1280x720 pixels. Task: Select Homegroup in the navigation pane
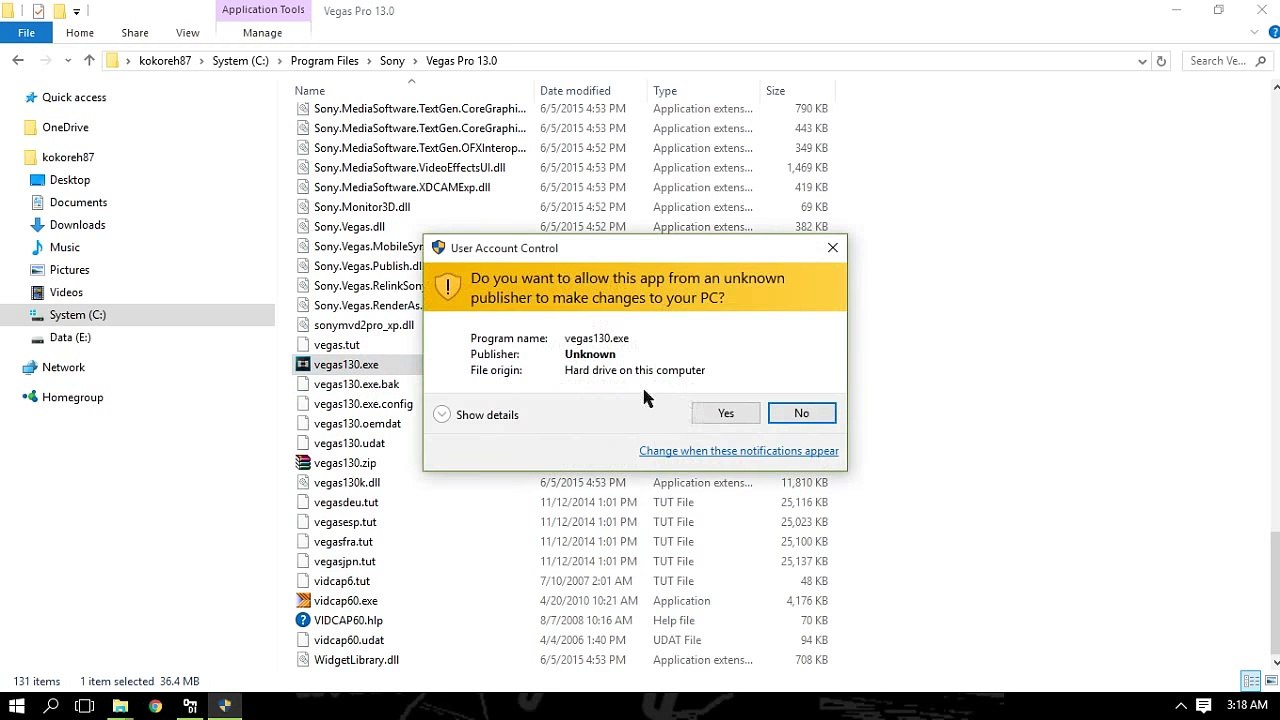pyautogui.click(x=72, y=398)
